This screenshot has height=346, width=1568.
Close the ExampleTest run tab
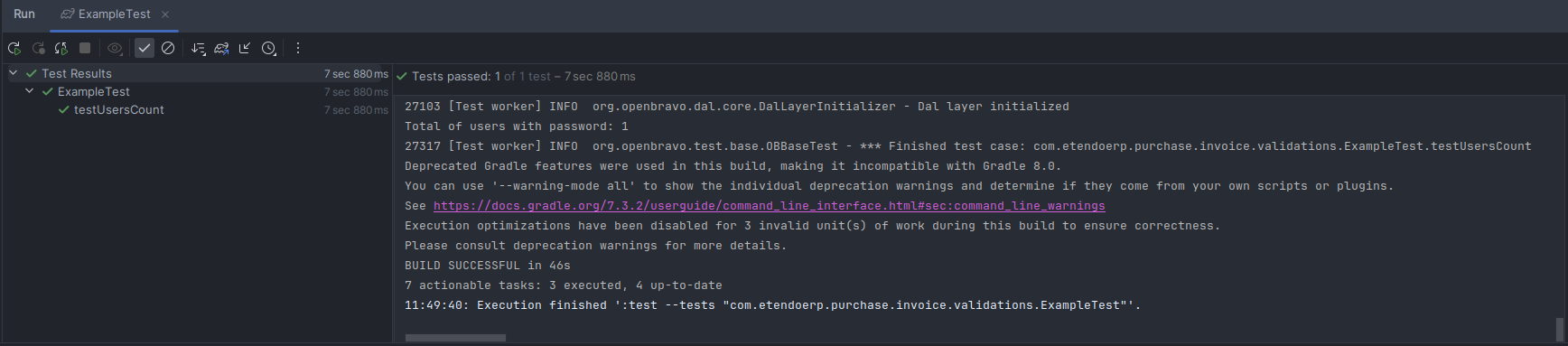pyautogui.click(x=165, y=14)
